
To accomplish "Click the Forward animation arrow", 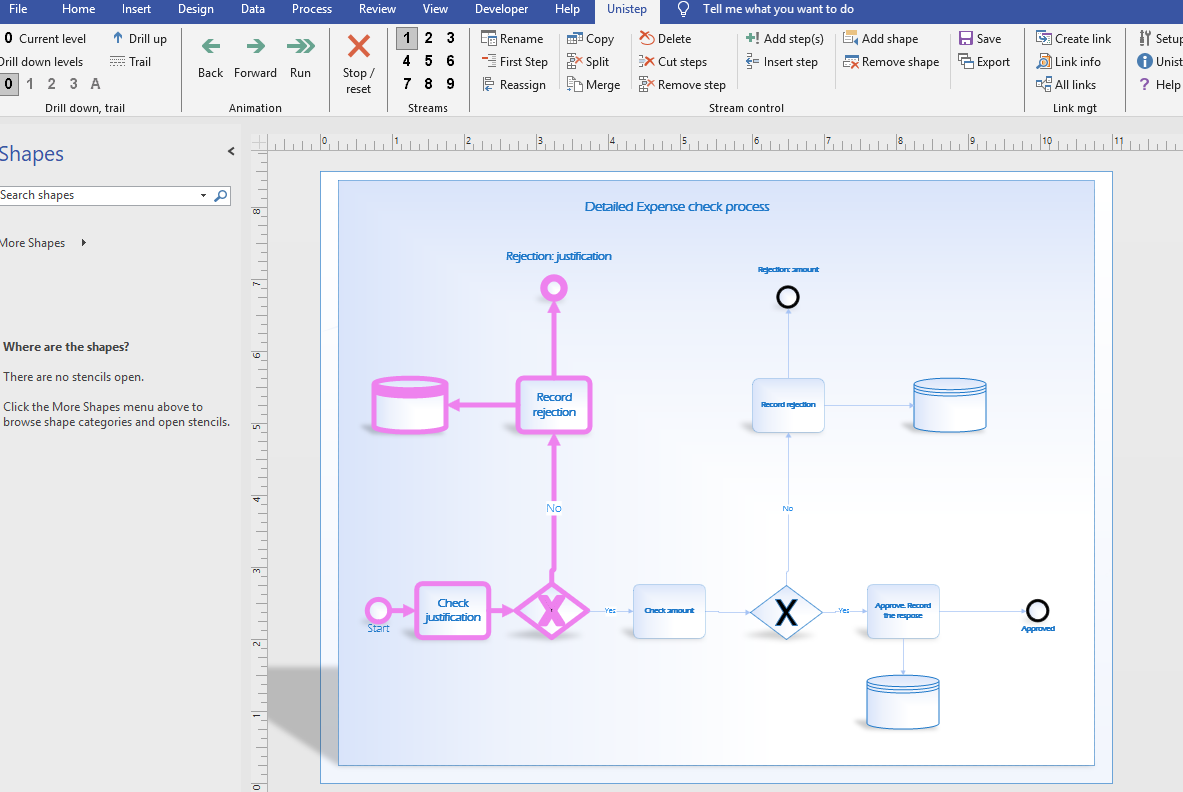I will (x=256, y=47).
